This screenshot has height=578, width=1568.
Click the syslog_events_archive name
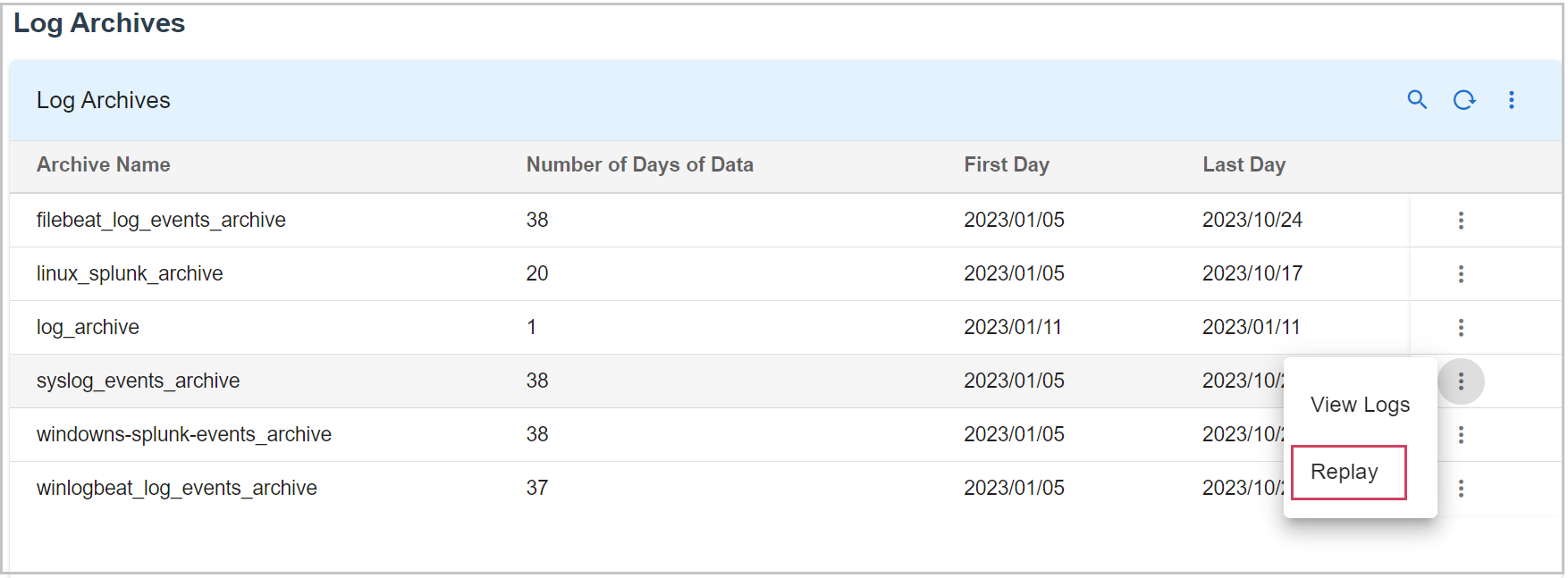click(138, 381)
